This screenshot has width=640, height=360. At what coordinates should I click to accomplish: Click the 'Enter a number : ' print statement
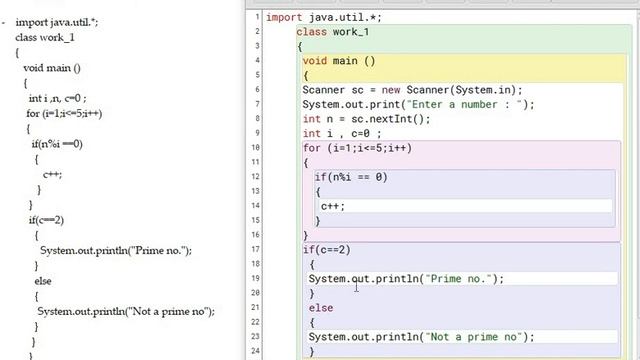click(x=418, y=104)
